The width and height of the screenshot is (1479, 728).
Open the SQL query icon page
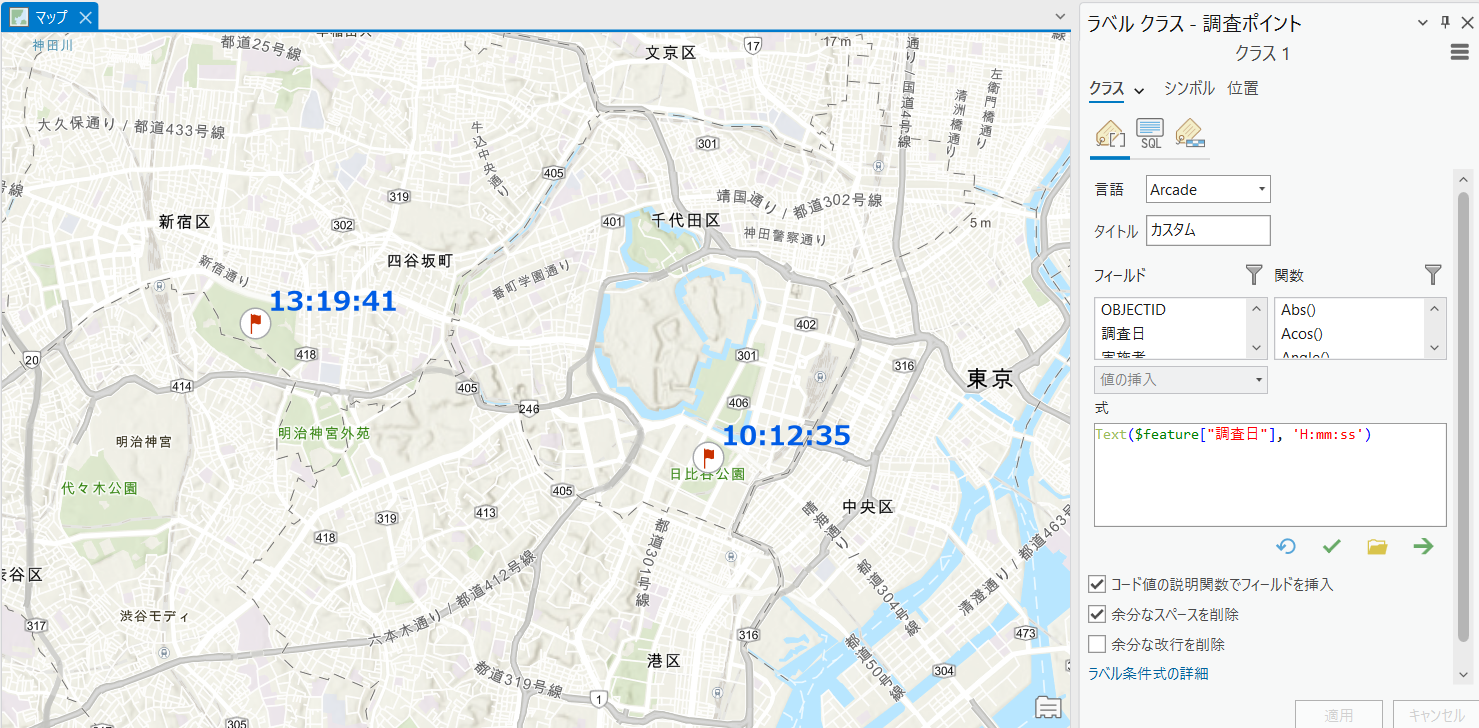tap(1150, 133)
